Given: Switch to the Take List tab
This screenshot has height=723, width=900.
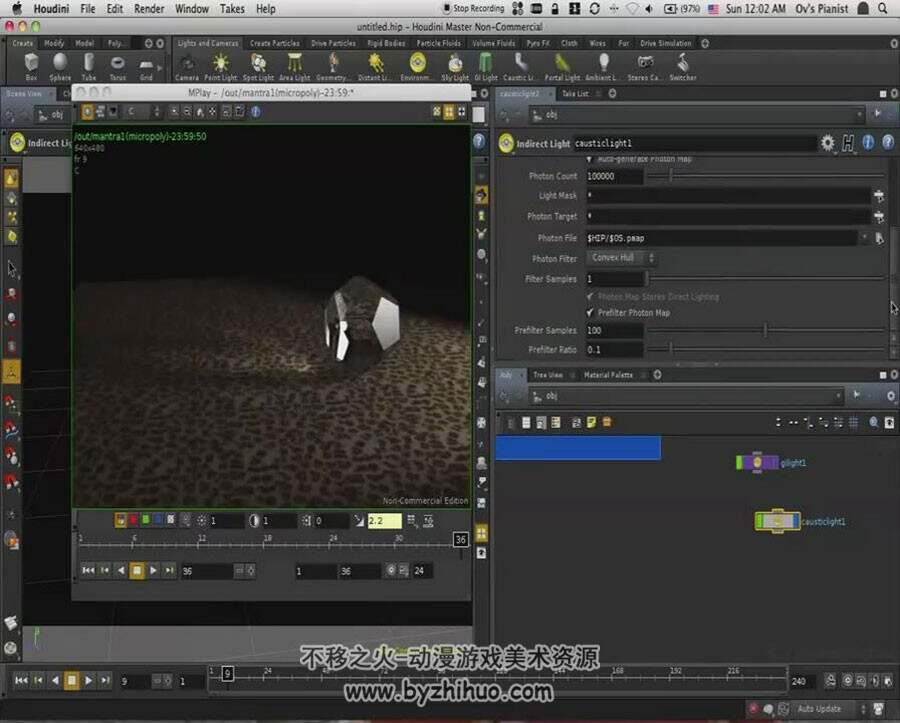Looking at the screenshot, I should [x=575, y=94].
